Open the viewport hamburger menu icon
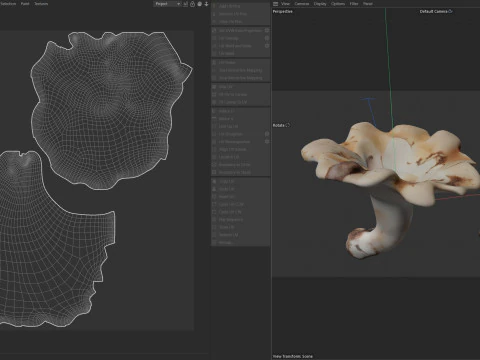Image resolution: width=480 pixels, height=360 pixels. (x=275, y=4)
